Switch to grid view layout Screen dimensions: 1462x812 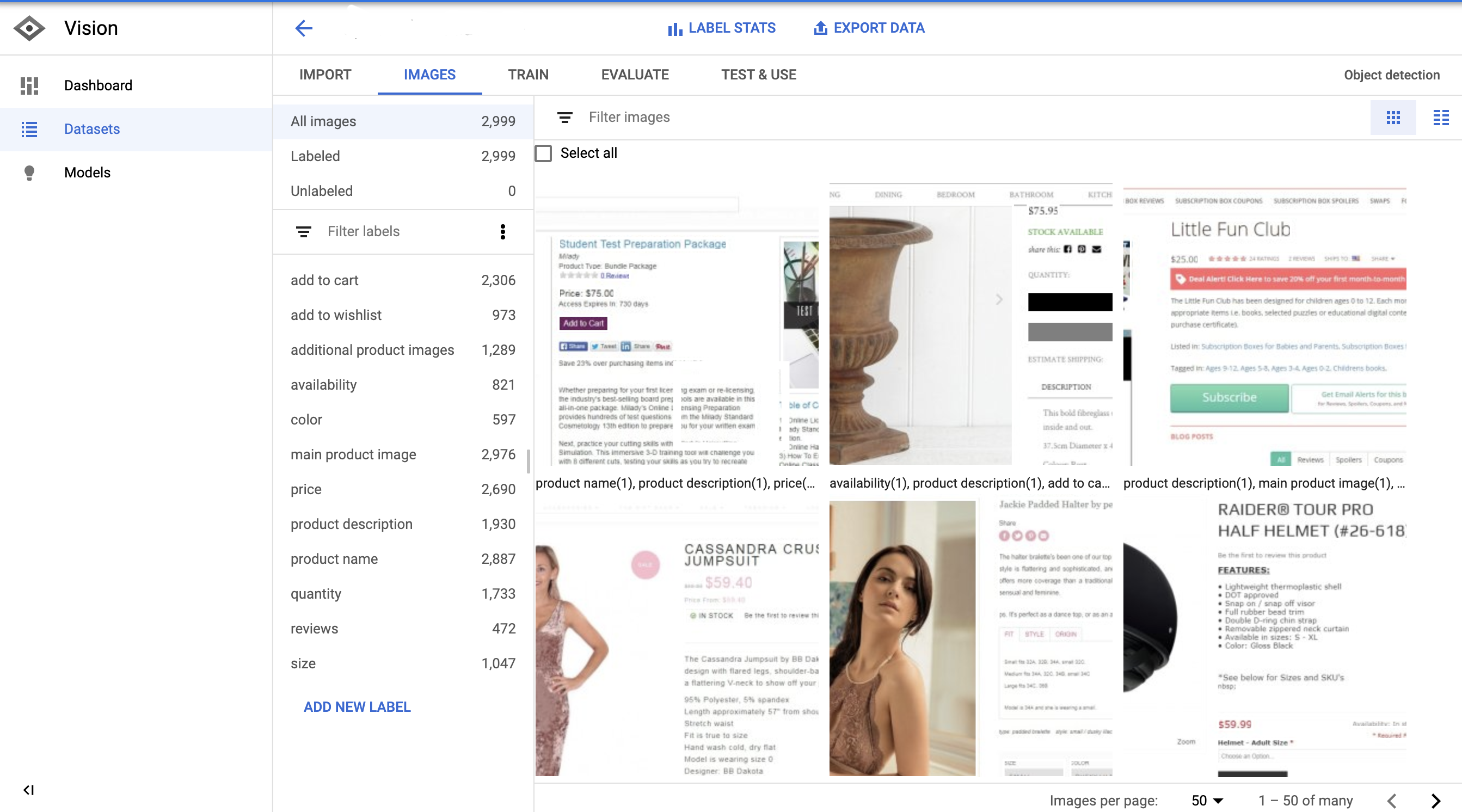[1393, 118]
